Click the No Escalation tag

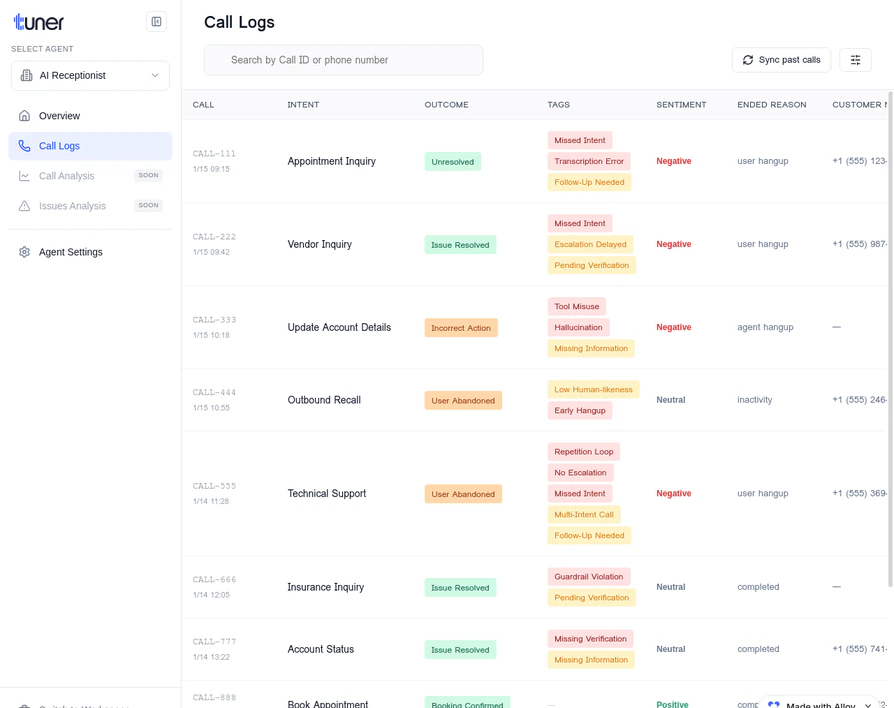click(x=580, y=473)
